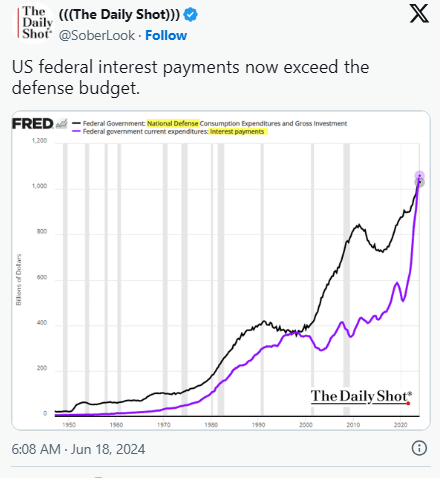440x478 pixels.
Task: Click The Daily Shot watermark in chart
Action: pos(361,397)
